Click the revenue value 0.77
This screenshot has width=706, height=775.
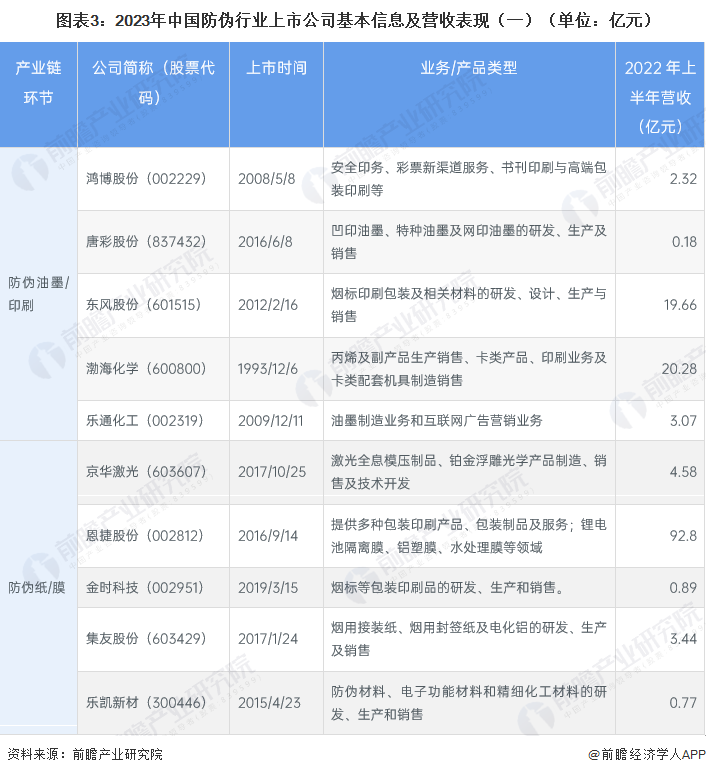point(683,702)
